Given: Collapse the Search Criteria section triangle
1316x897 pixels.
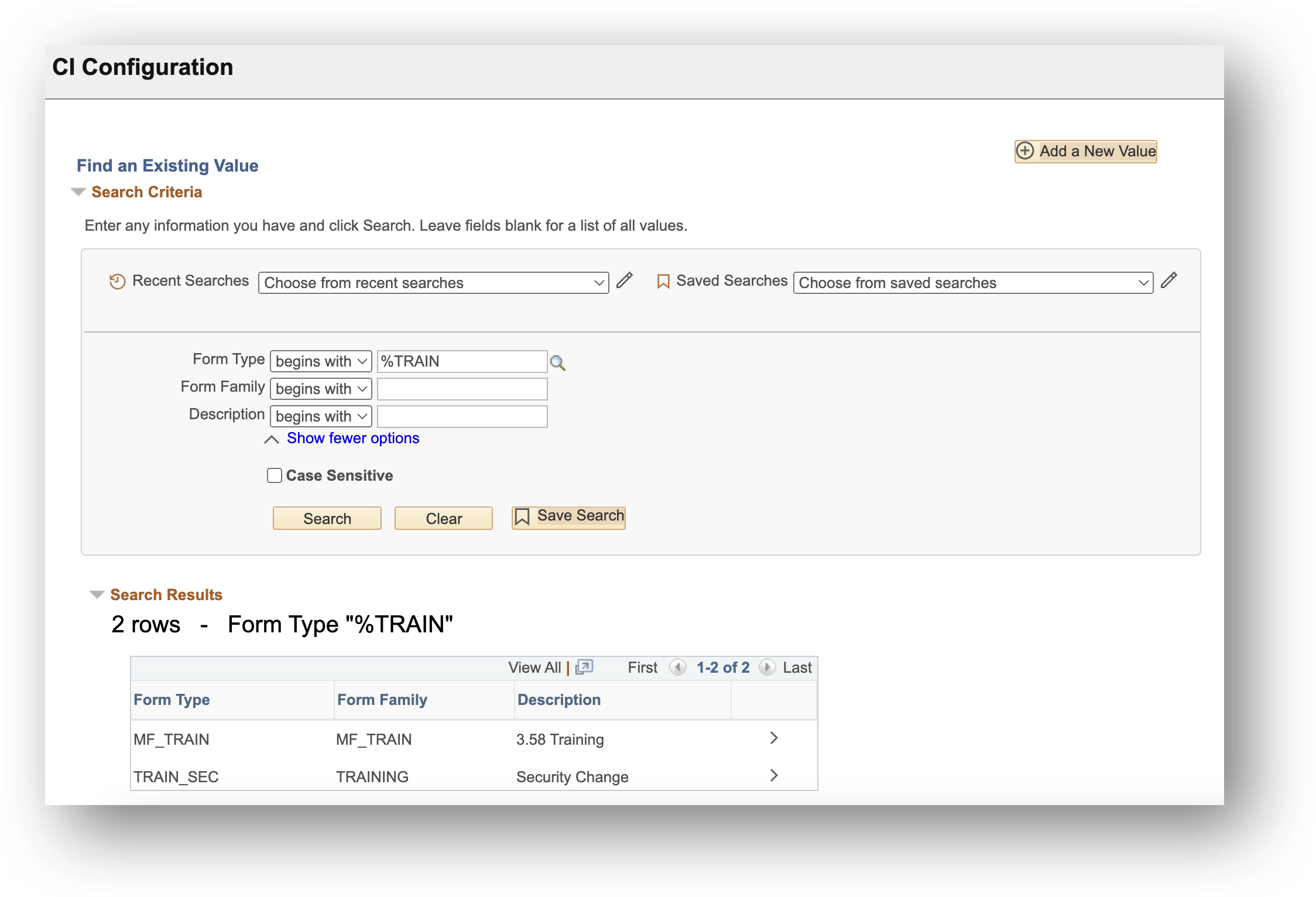Looking at the screenshot, I should (78, 192).
